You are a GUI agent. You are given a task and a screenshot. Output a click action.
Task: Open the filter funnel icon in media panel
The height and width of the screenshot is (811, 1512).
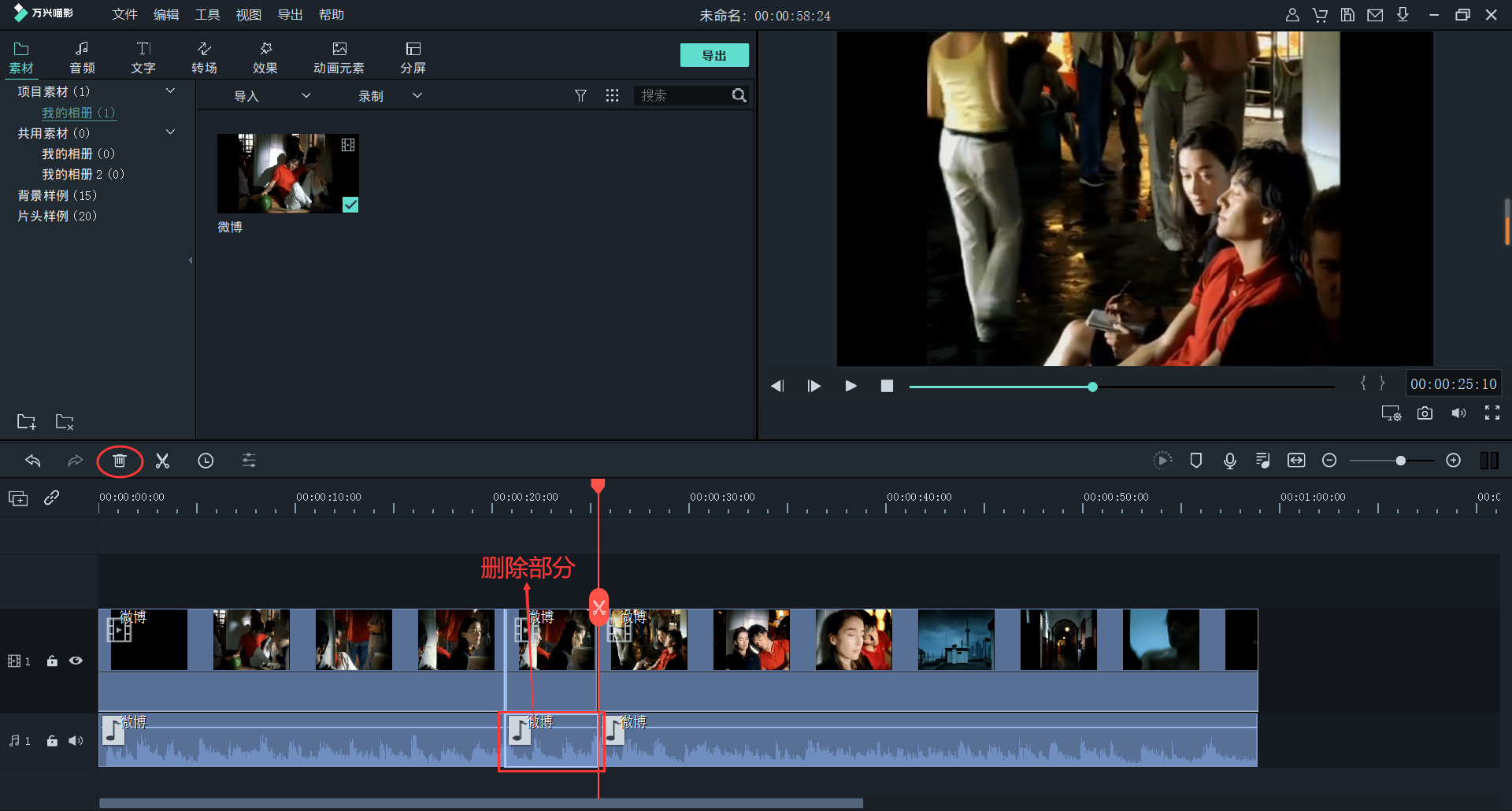[580, 95]
